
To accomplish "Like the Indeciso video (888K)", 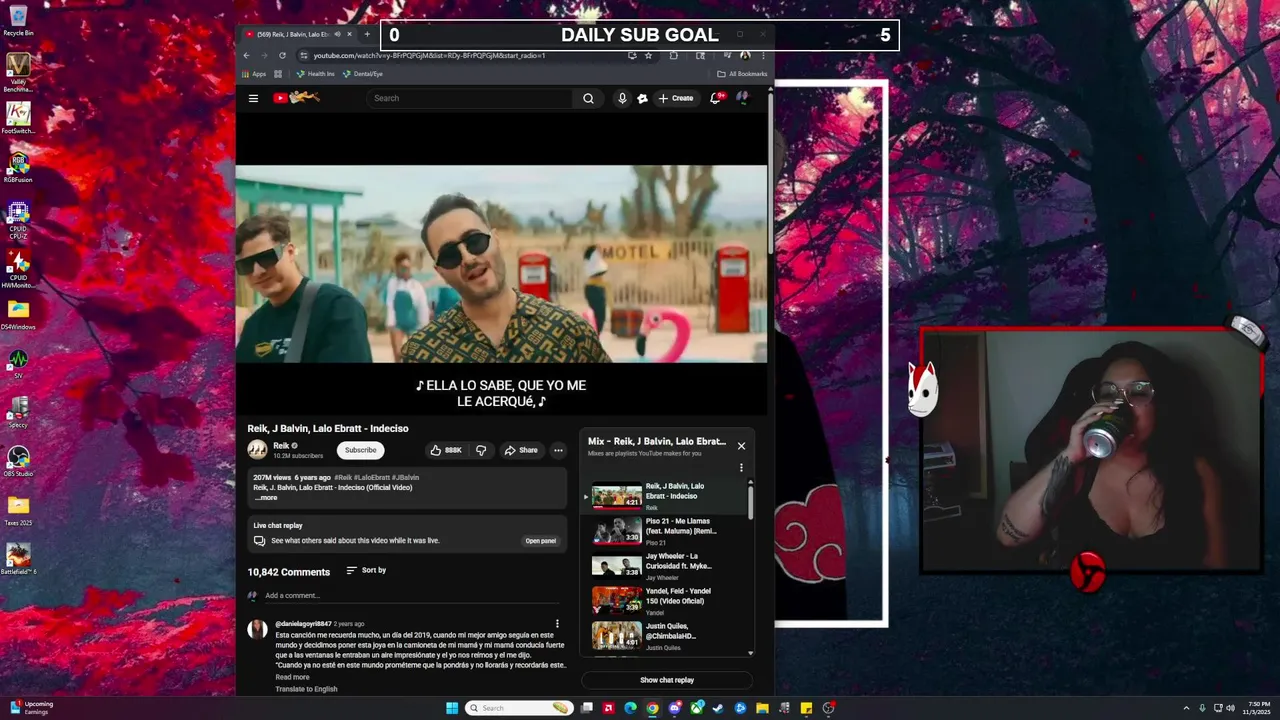I will (446, 450).
